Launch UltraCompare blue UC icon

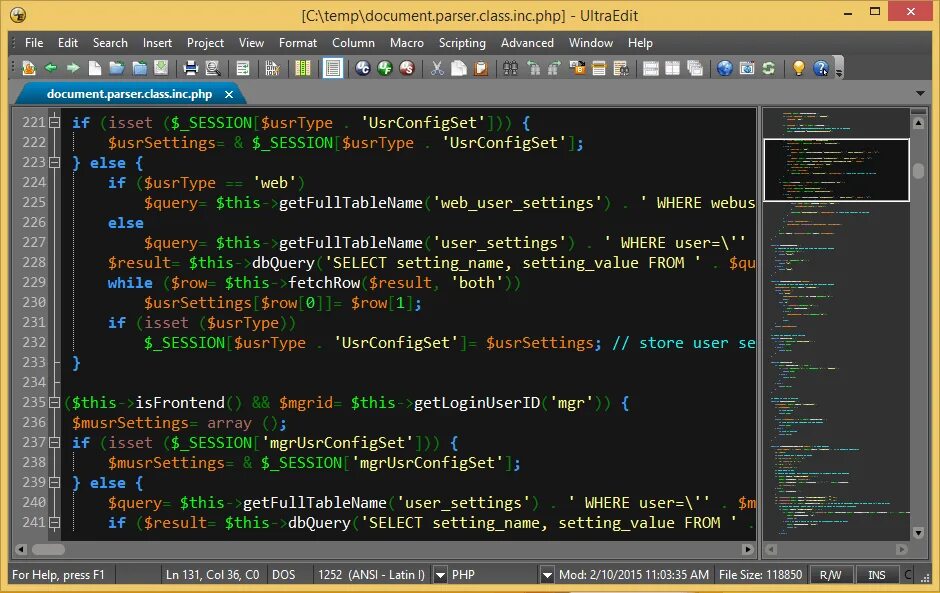pyautogui.click(x=363, y=68)
